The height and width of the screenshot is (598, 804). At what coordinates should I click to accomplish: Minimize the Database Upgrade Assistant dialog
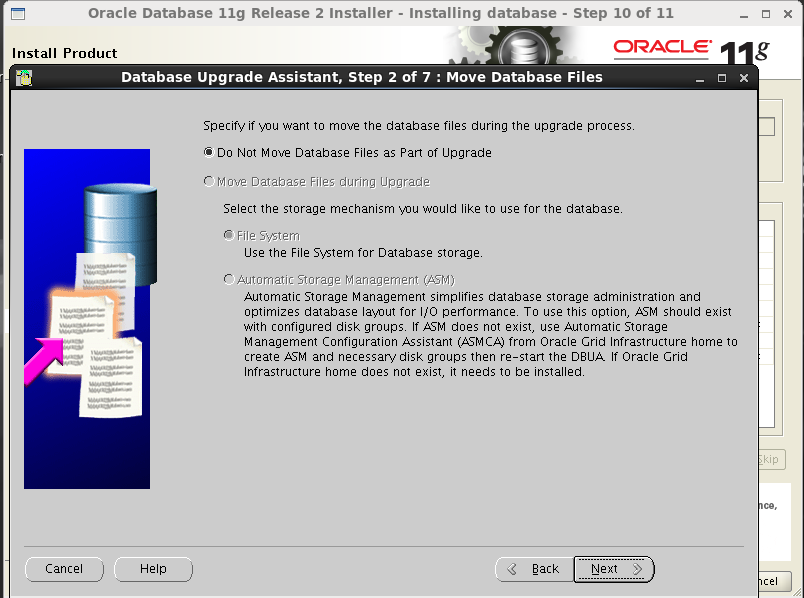tap(700, 78)
